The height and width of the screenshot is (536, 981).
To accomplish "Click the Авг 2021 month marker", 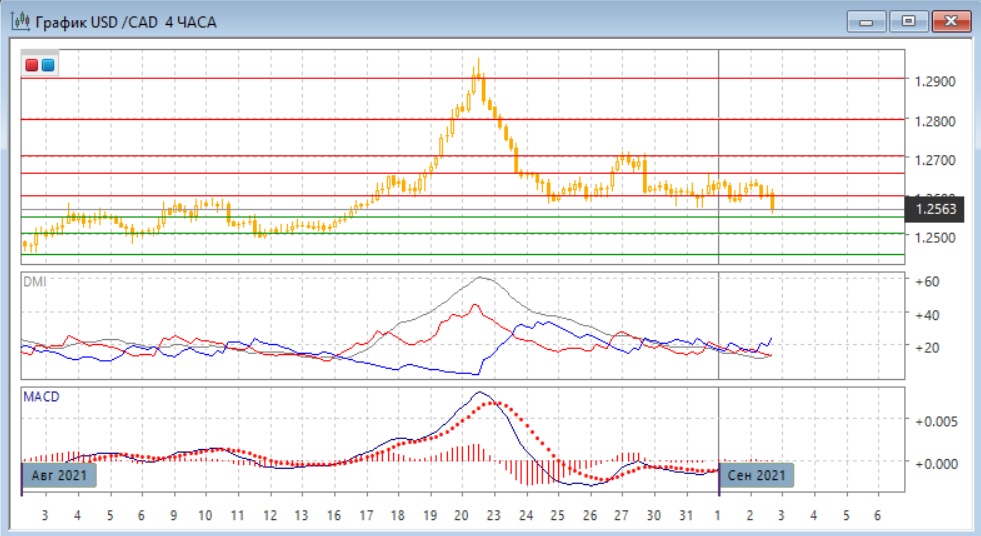I will pos(59,475).
